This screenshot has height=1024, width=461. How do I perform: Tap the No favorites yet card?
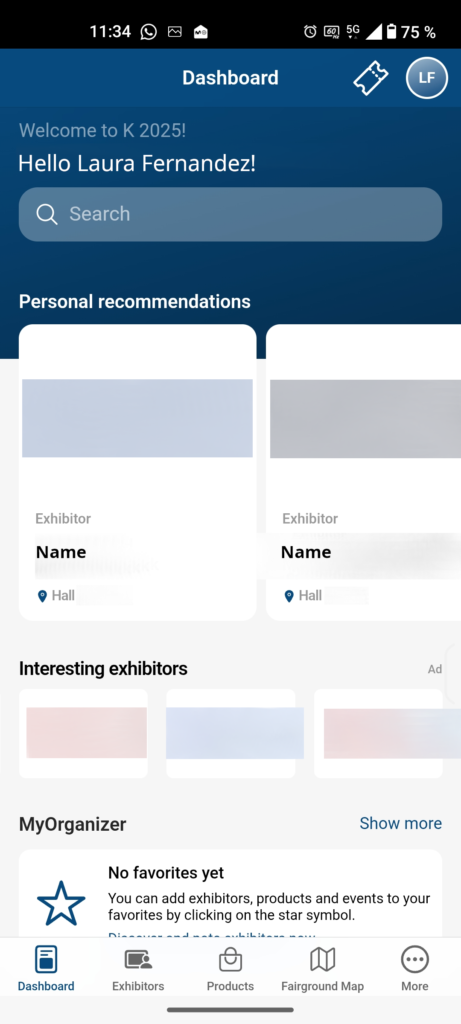coord(230,893)
